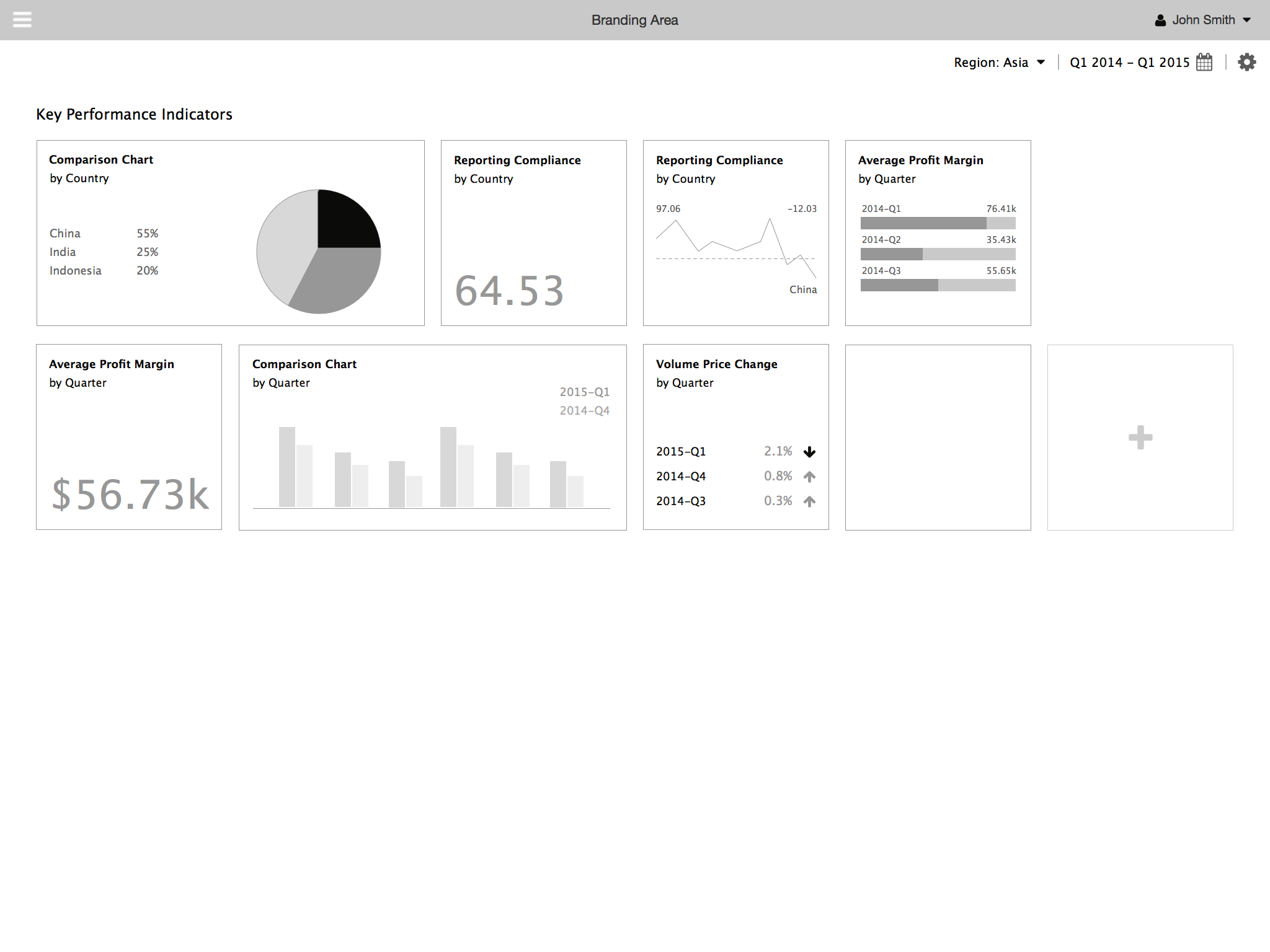This screenshot has width=1270, height=952.
Task: Open the Q1 2014 – Q1 2015 date range
Action: tap(1129, 63)
